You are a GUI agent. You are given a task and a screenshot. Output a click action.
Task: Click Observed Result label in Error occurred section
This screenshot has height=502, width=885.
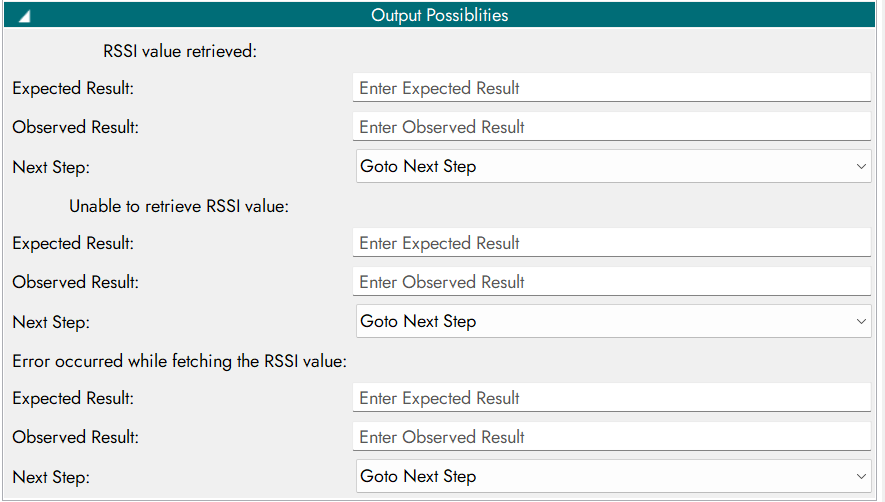pyautogui.click(x=75, y=437)
